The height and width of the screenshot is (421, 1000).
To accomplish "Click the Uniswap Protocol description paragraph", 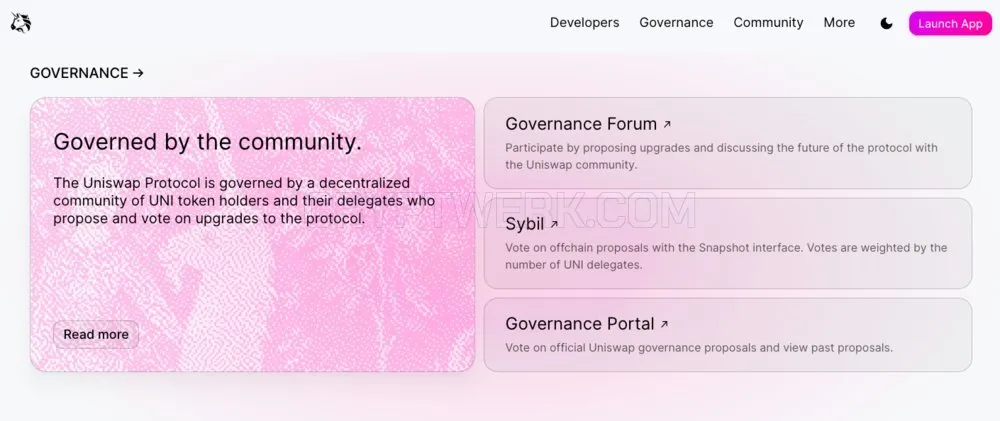I will coord(244,201).
